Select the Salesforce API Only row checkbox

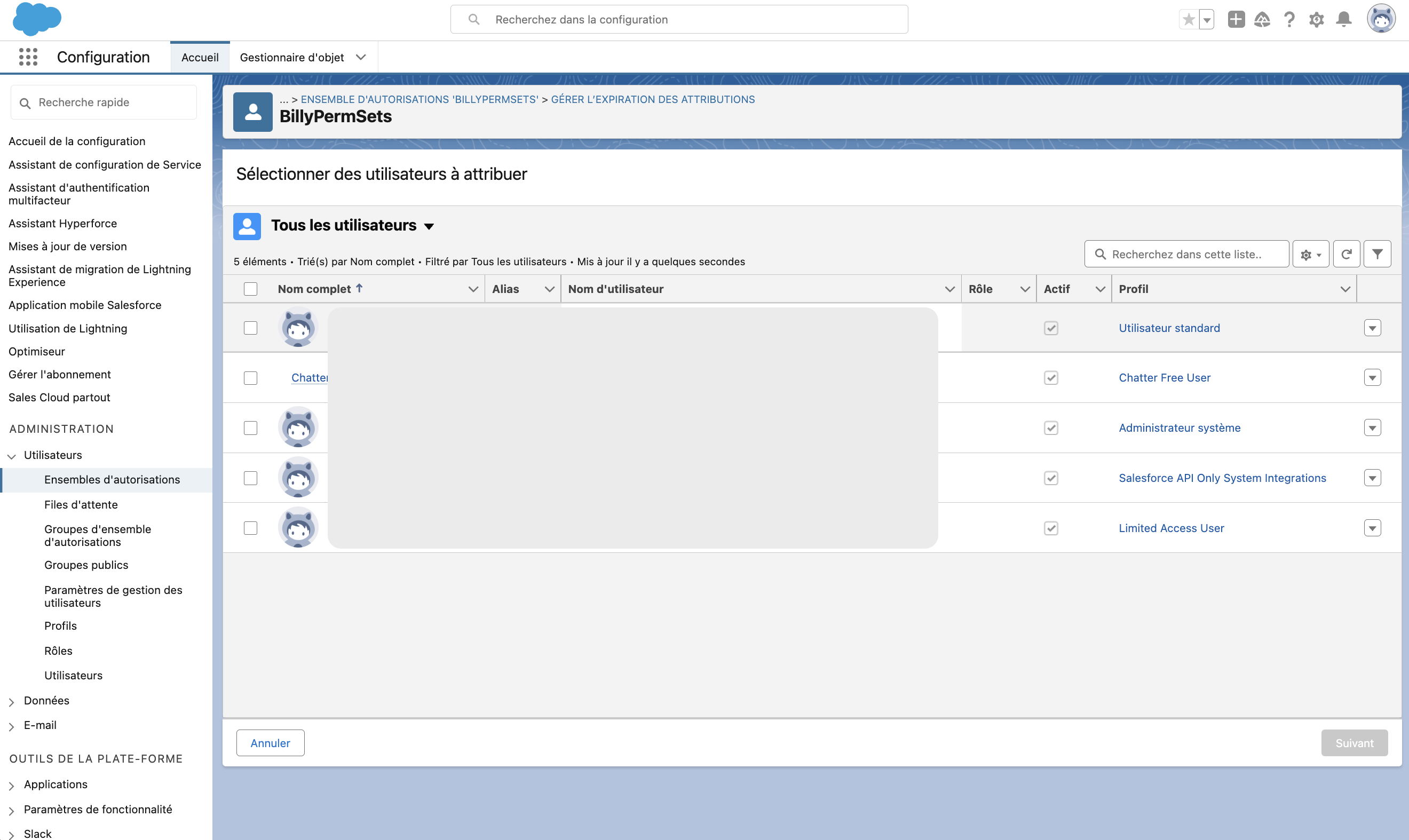[x=250, y=478]
